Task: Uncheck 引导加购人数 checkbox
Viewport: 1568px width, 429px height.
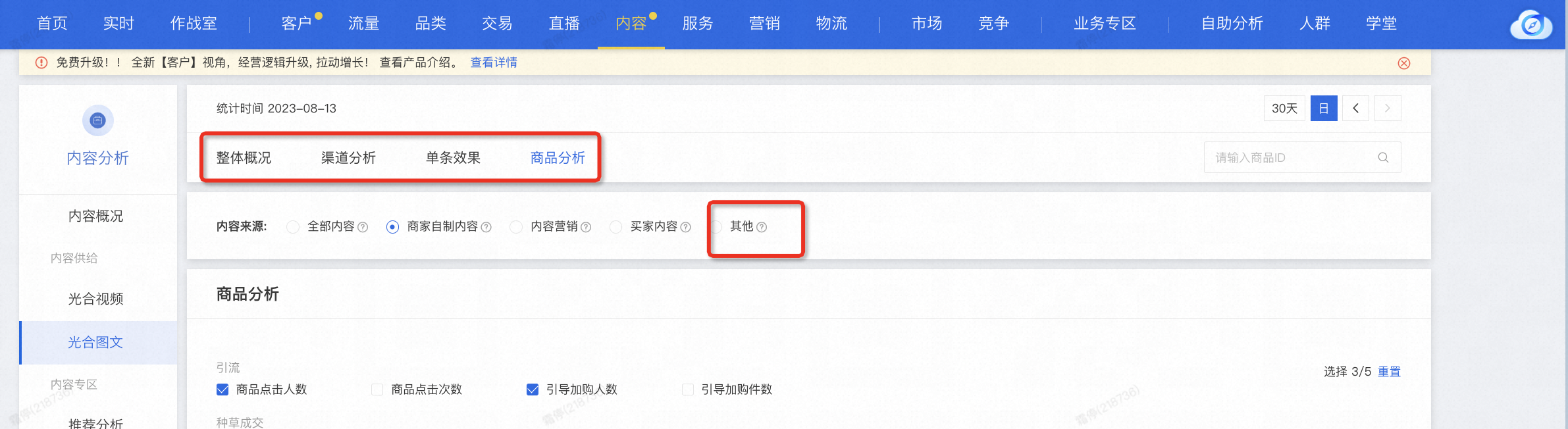Action: click(x=533, y=390)
